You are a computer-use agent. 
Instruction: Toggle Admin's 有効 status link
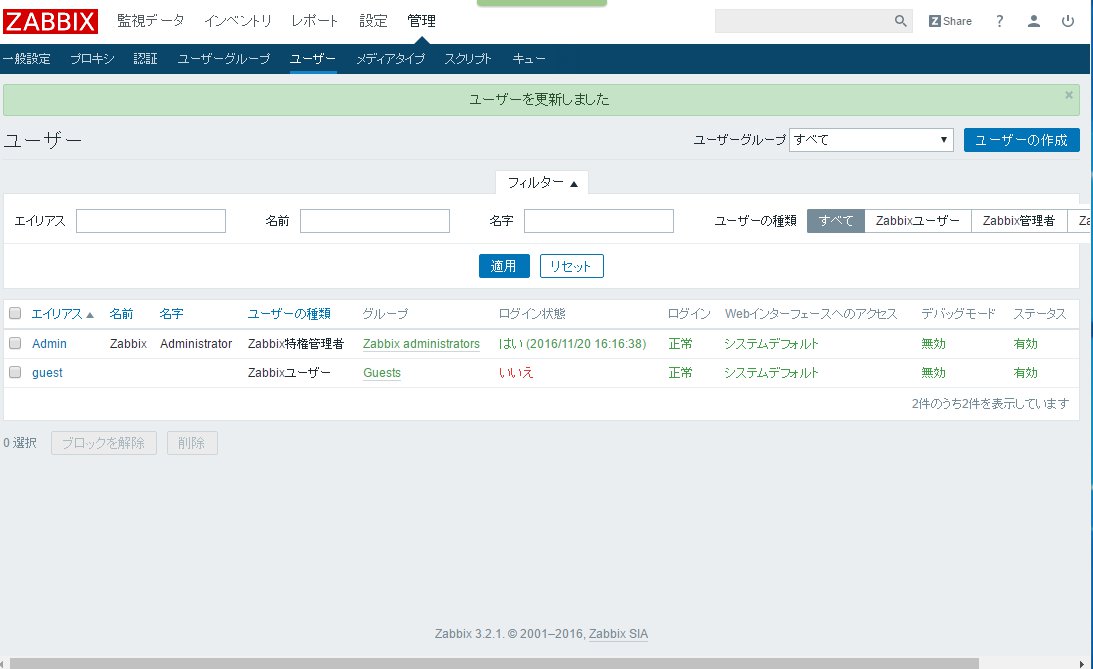pos(1025,344)
